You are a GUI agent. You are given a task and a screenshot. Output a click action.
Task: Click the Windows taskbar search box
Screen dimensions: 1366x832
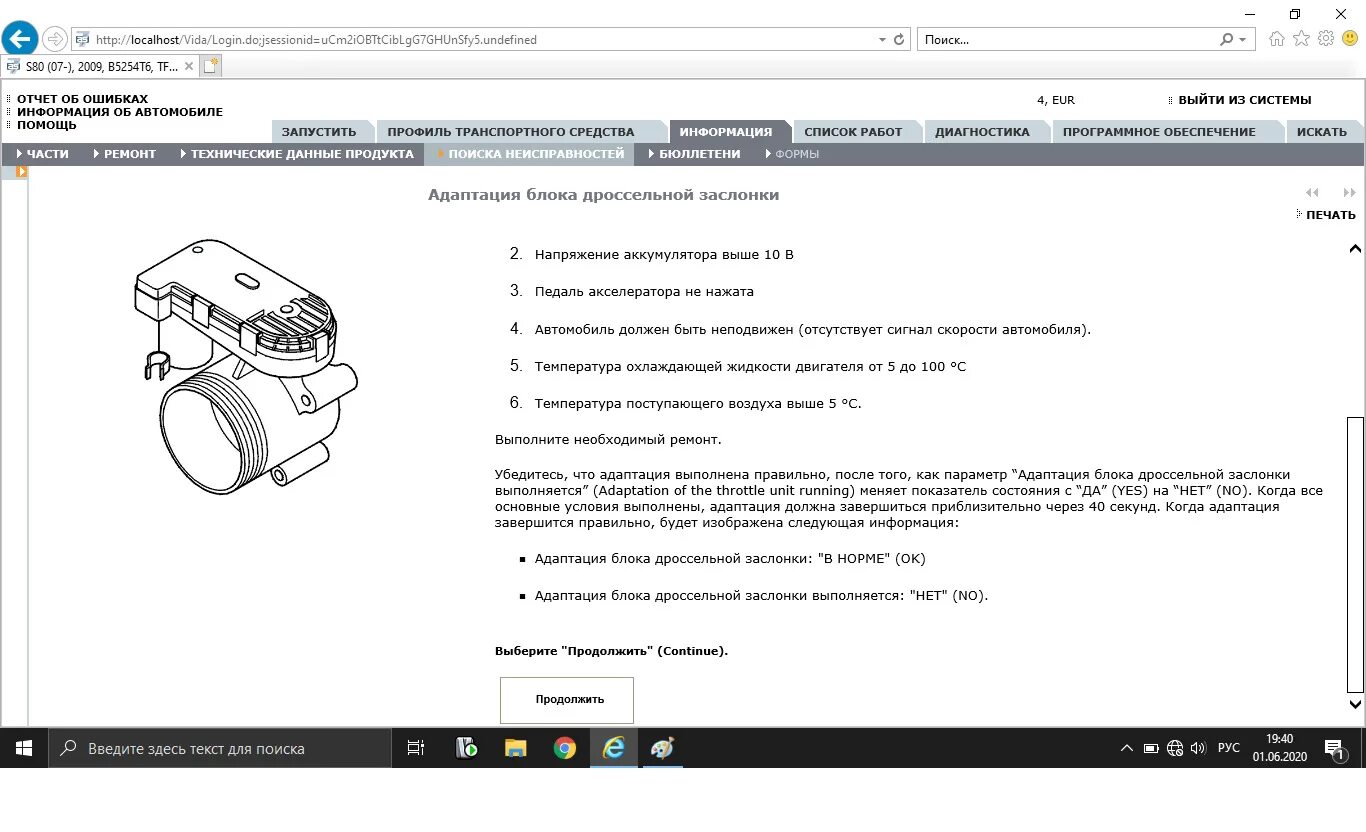220,748
